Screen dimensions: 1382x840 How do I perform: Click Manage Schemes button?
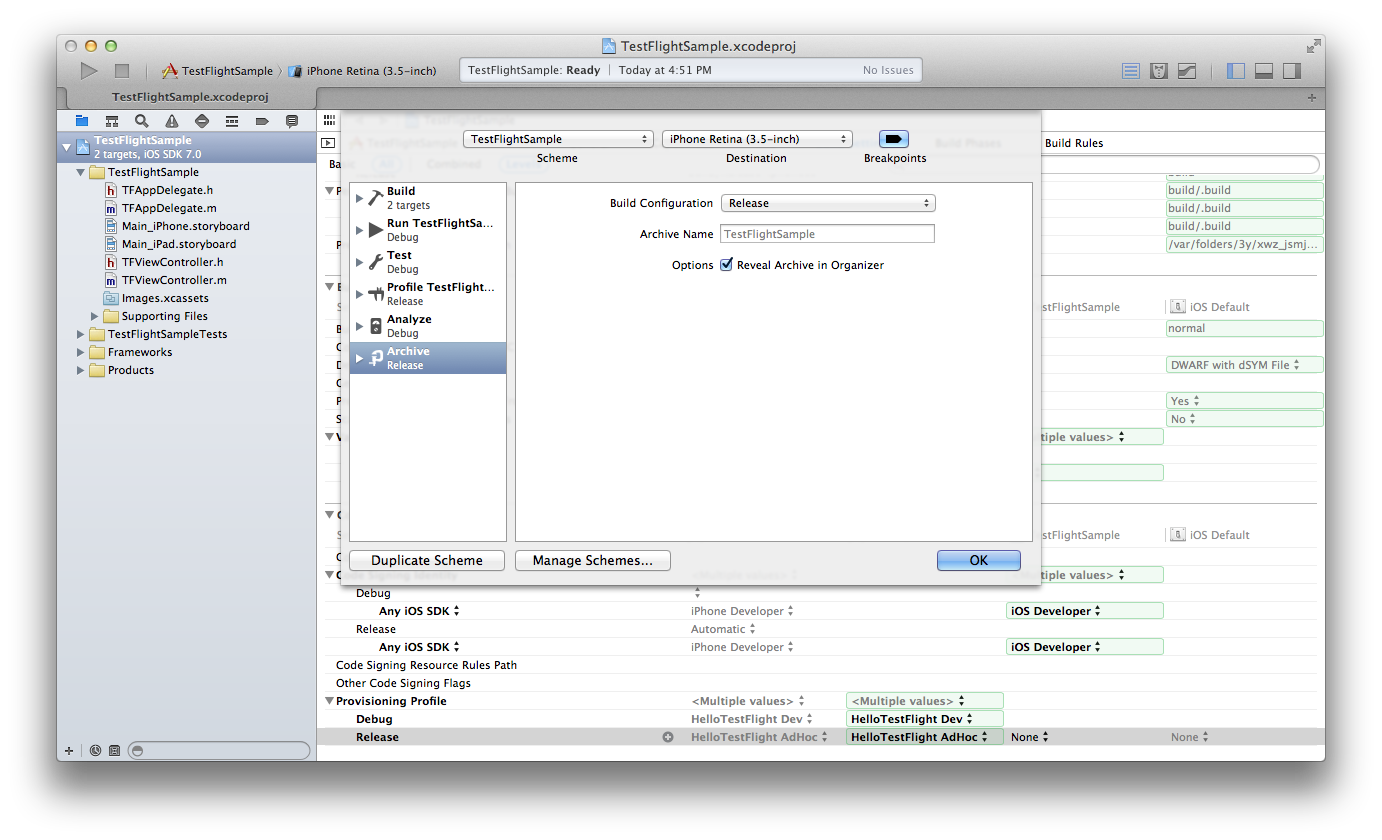coord(593,560)
